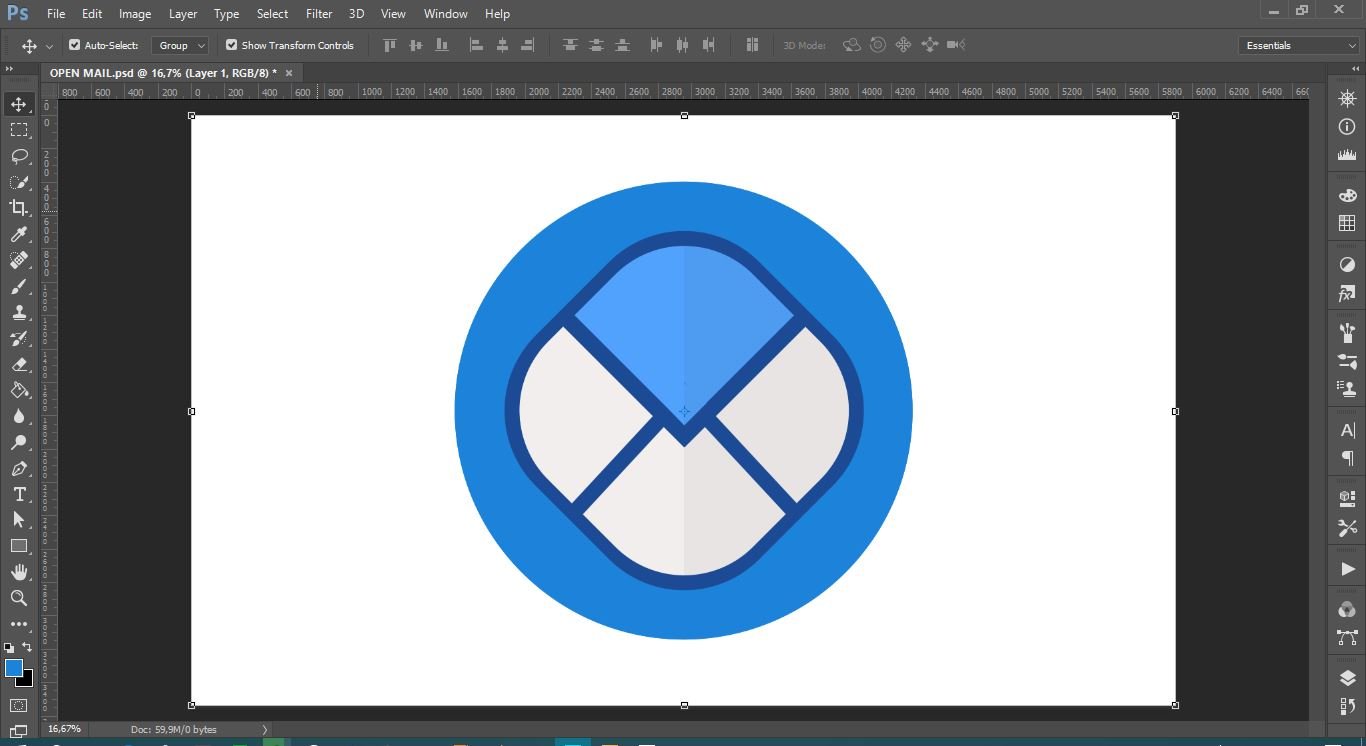Screen dimensions: 1366x746
Task: Select the Lasso tool
Action: (x=19, y=156)
